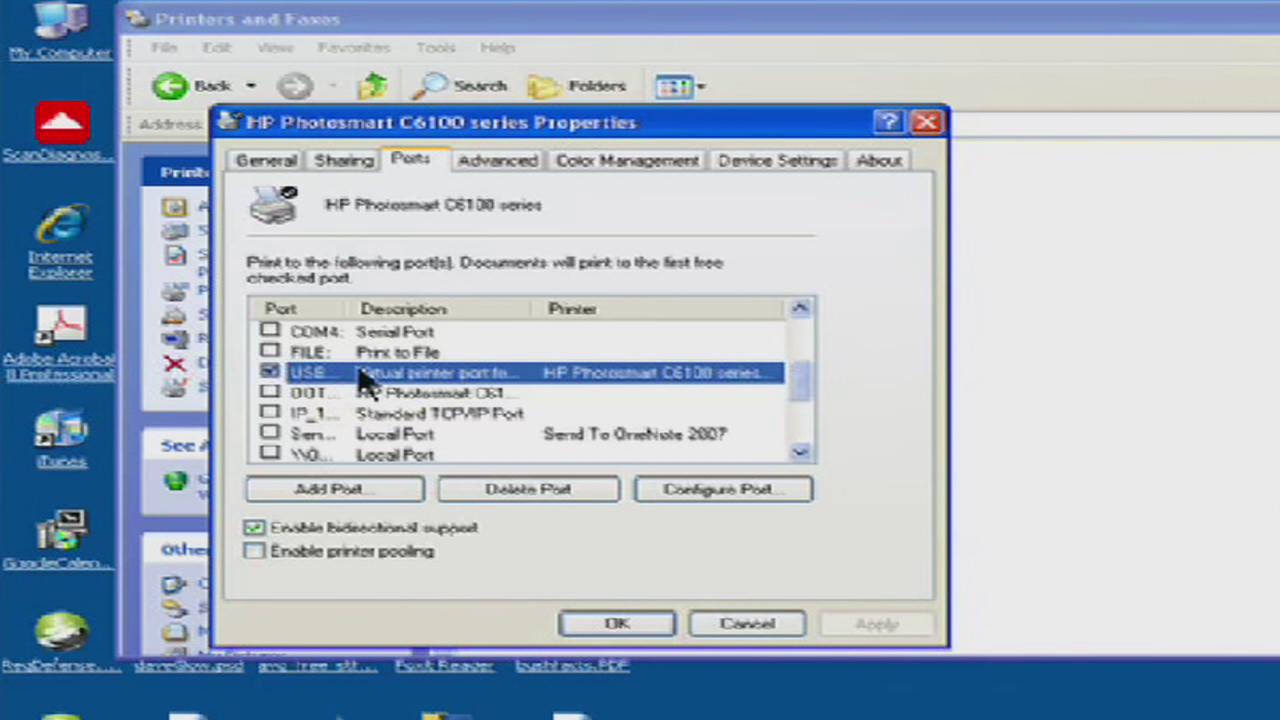Switch to the General tab
Image resolution: width=1280 pixels, height=720 pixels.
[266, 160]
